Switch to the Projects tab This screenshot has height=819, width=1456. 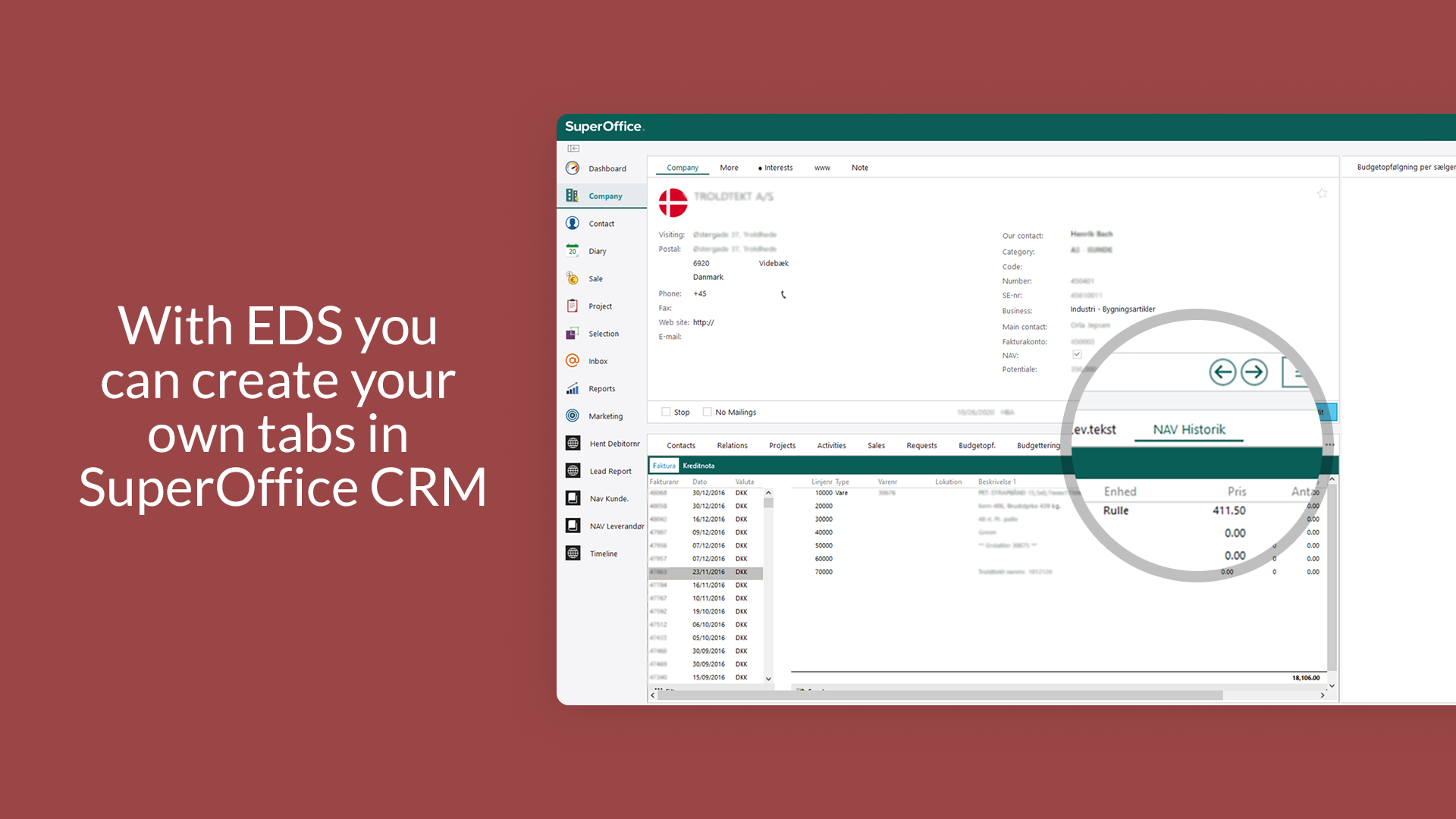[782, 445]
